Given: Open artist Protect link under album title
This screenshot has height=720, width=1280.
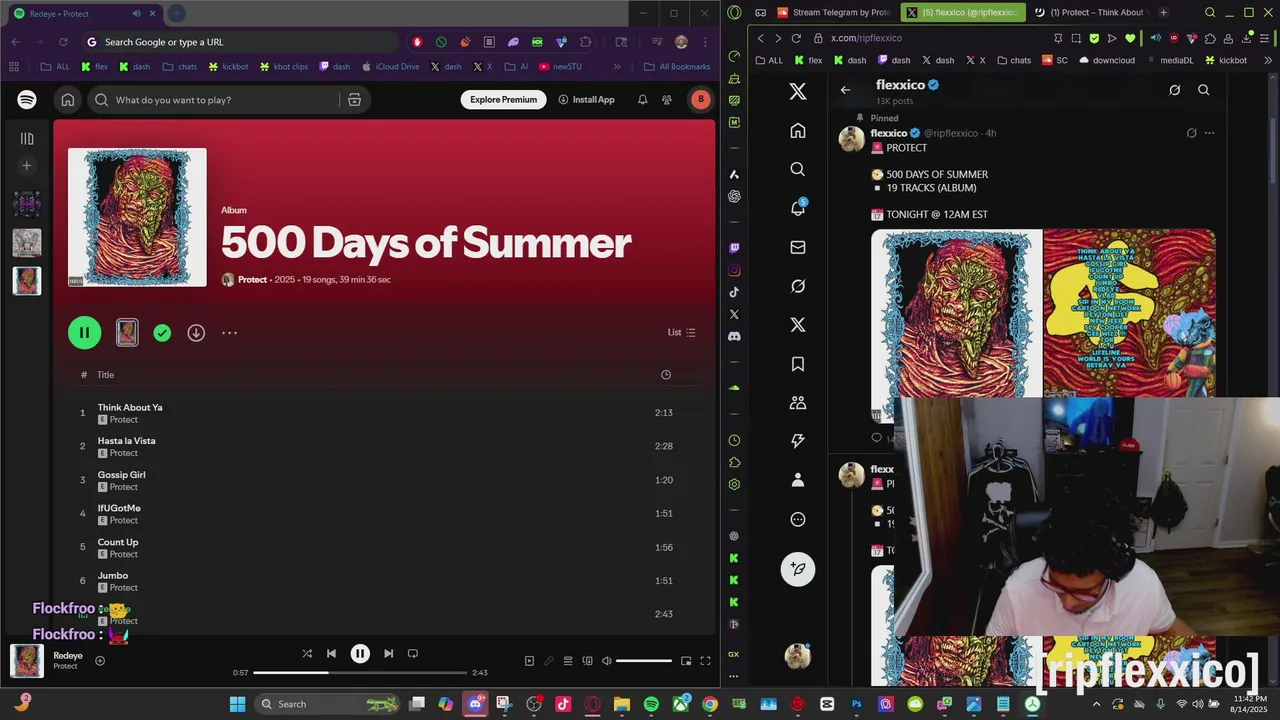Looking at the screenshot, I should [252, 279].
